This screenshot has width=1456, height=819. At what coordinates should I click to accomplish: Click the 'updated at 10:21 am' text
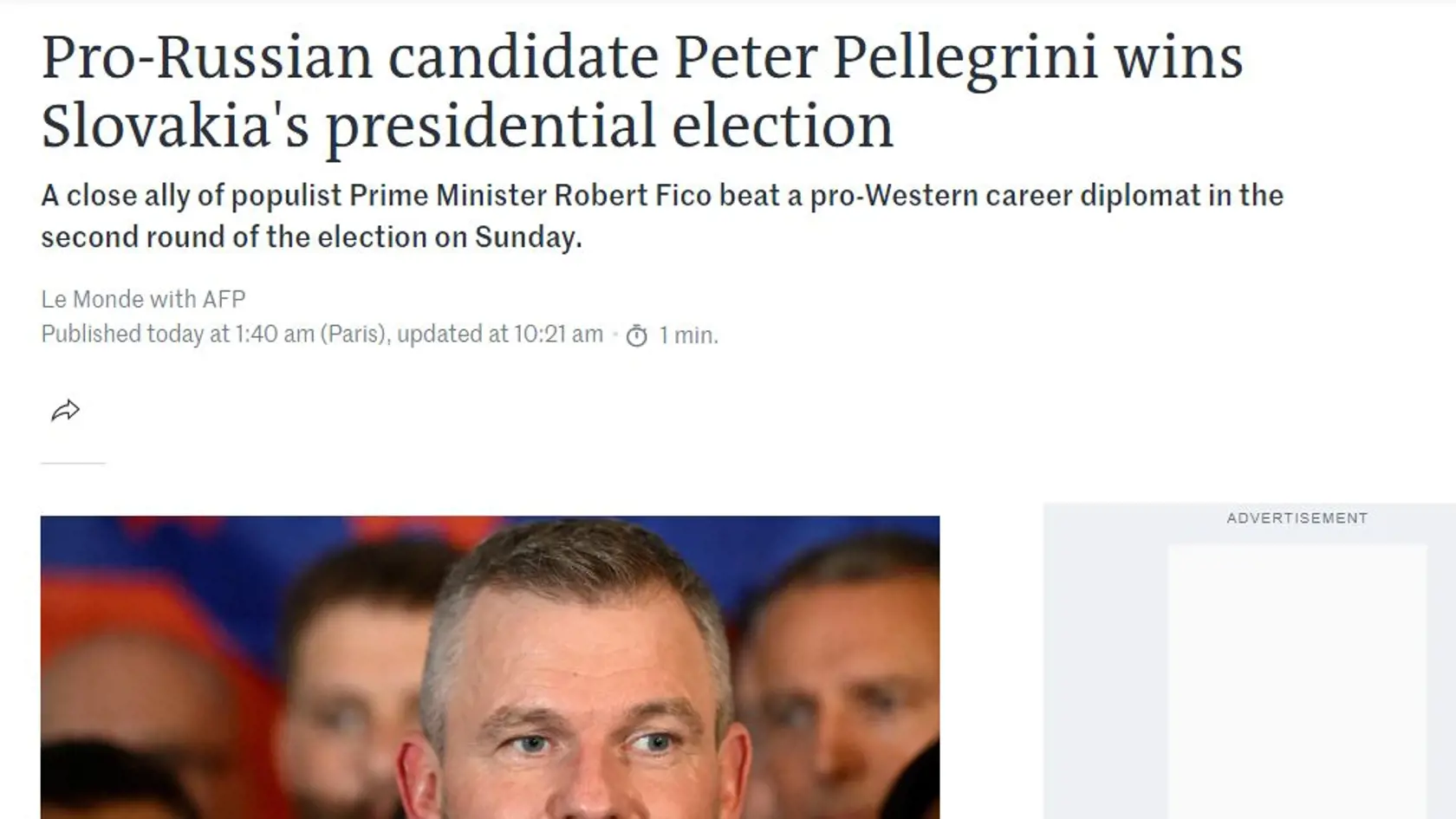[500, 334]
